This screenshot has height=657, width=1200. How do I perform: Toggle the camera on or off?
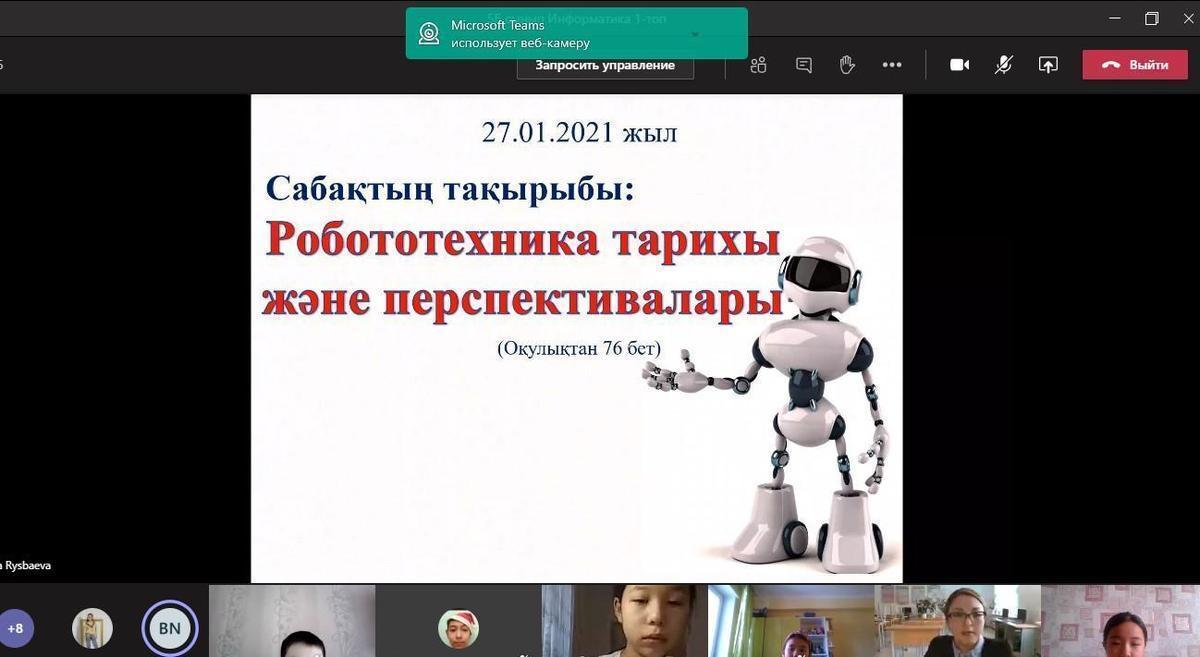959,65
